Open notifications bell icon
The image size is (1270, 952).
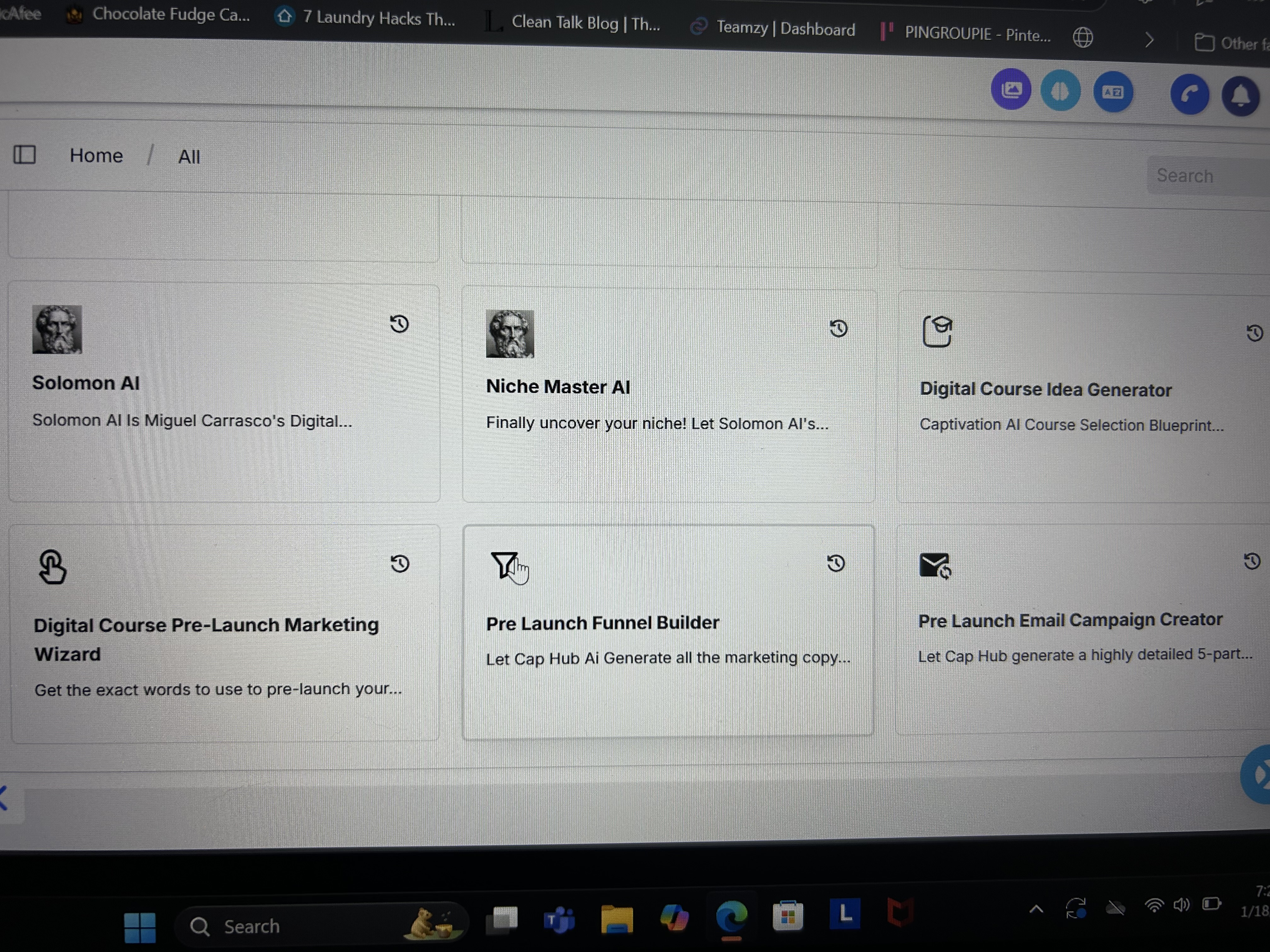tap(1241, 96)
